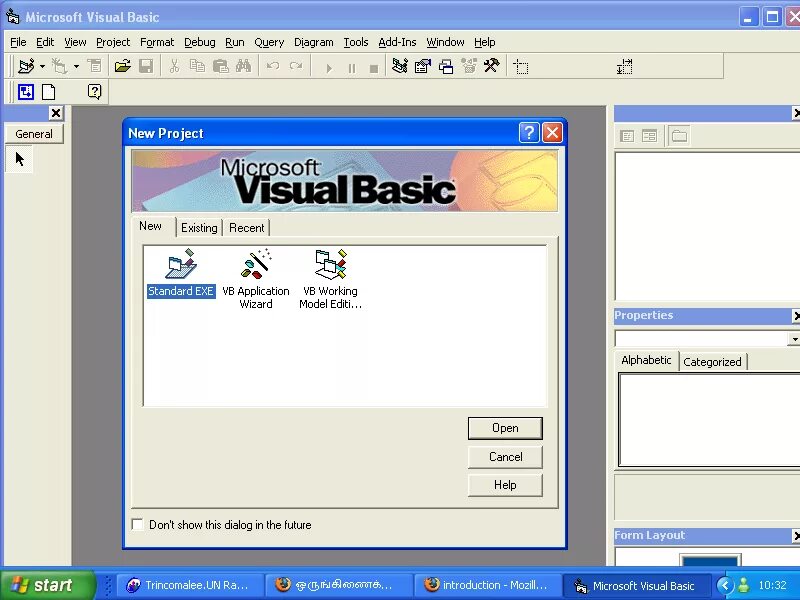This screenshot has height=600, width=800.
Task: Open the Add Project dropdown arrow
Action: [x=42, y=66]
